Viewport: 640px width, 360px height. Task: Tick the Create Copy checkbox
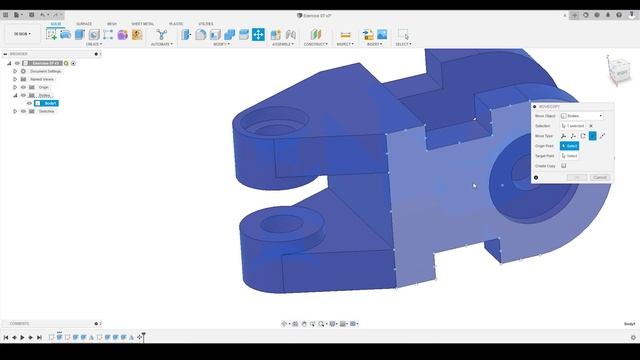coord(564,166)
